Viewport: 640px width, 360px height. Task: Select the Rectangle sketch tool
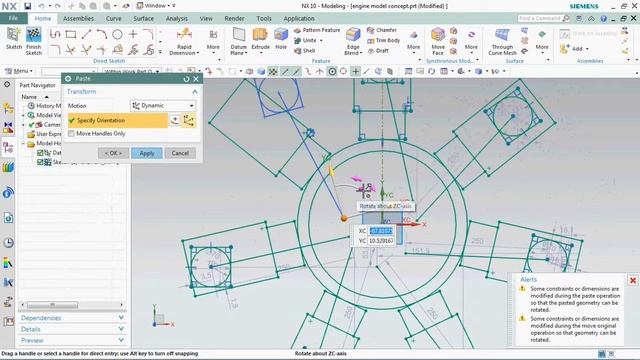pyautogui.click(x=71, y=34)
